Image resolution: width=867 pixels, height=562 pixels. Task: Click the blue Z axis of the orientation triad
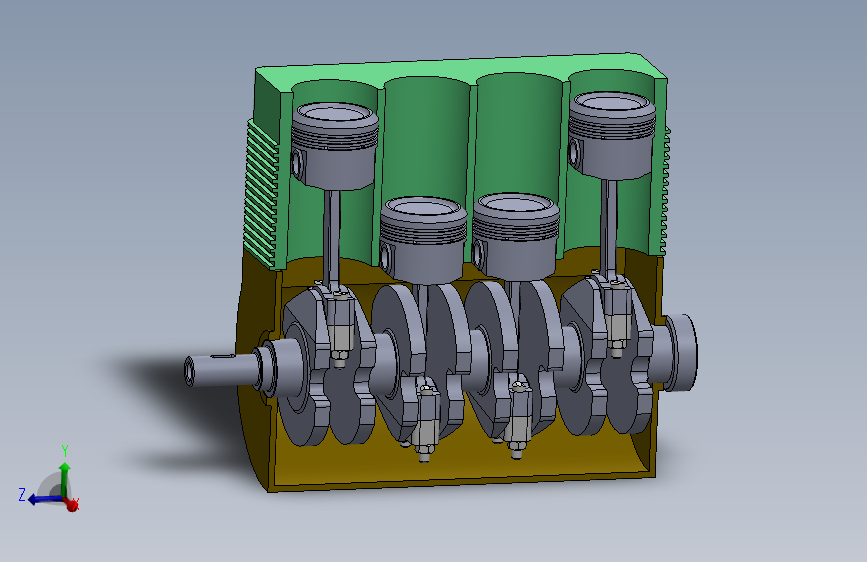(x=45, y=499)
